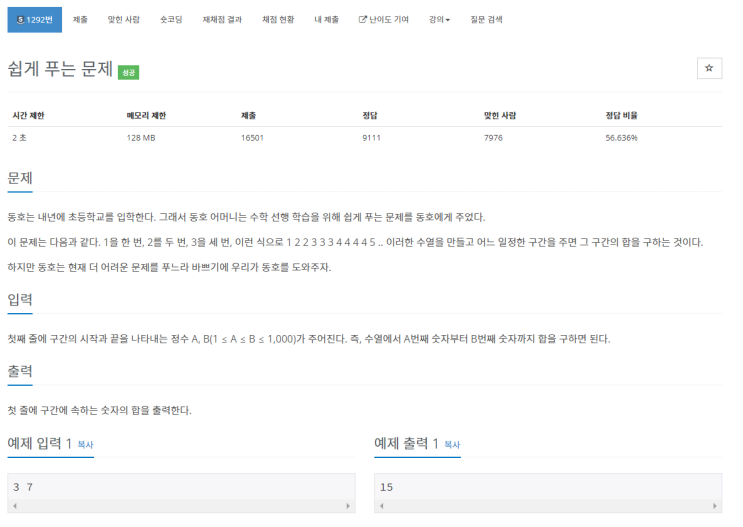Open the 내 제출 tab
743x527 pixels.
tap(326, 20)
